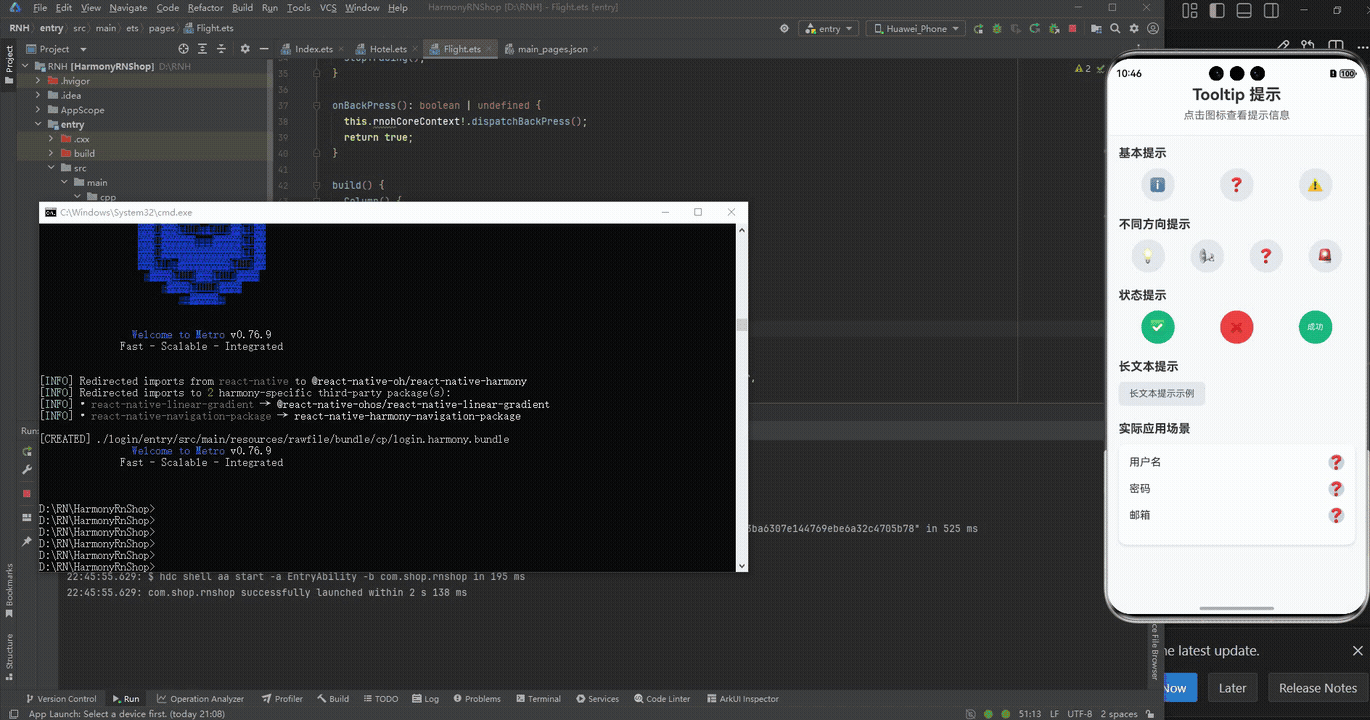The image size is (1370, 720).
Task: Click the attach debugger bug-arrow icon
Action: (1054, 29)
